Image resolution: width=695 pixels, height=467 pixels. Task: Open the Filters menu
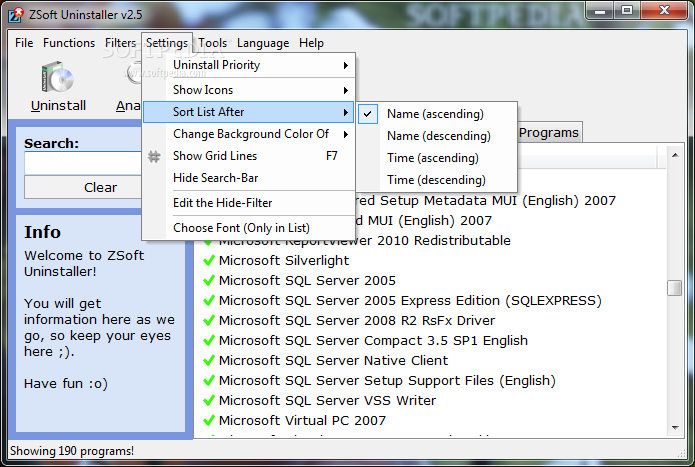tap(120, 43)
